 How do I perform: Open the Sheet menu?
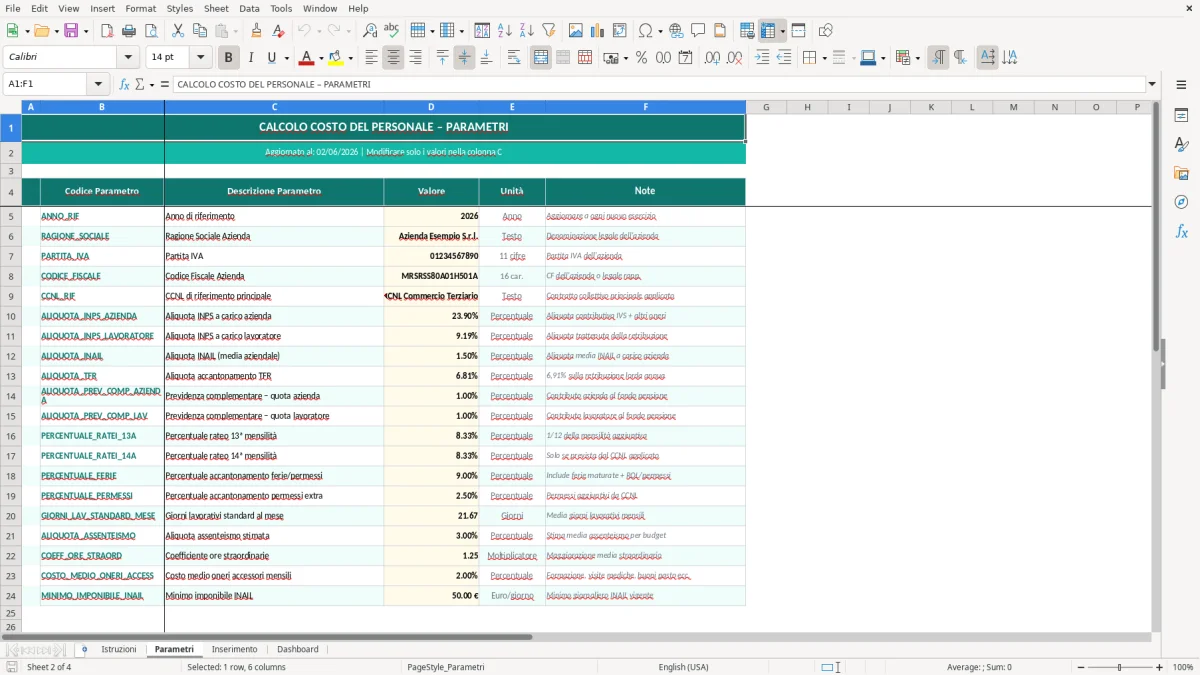click(216, 8)
